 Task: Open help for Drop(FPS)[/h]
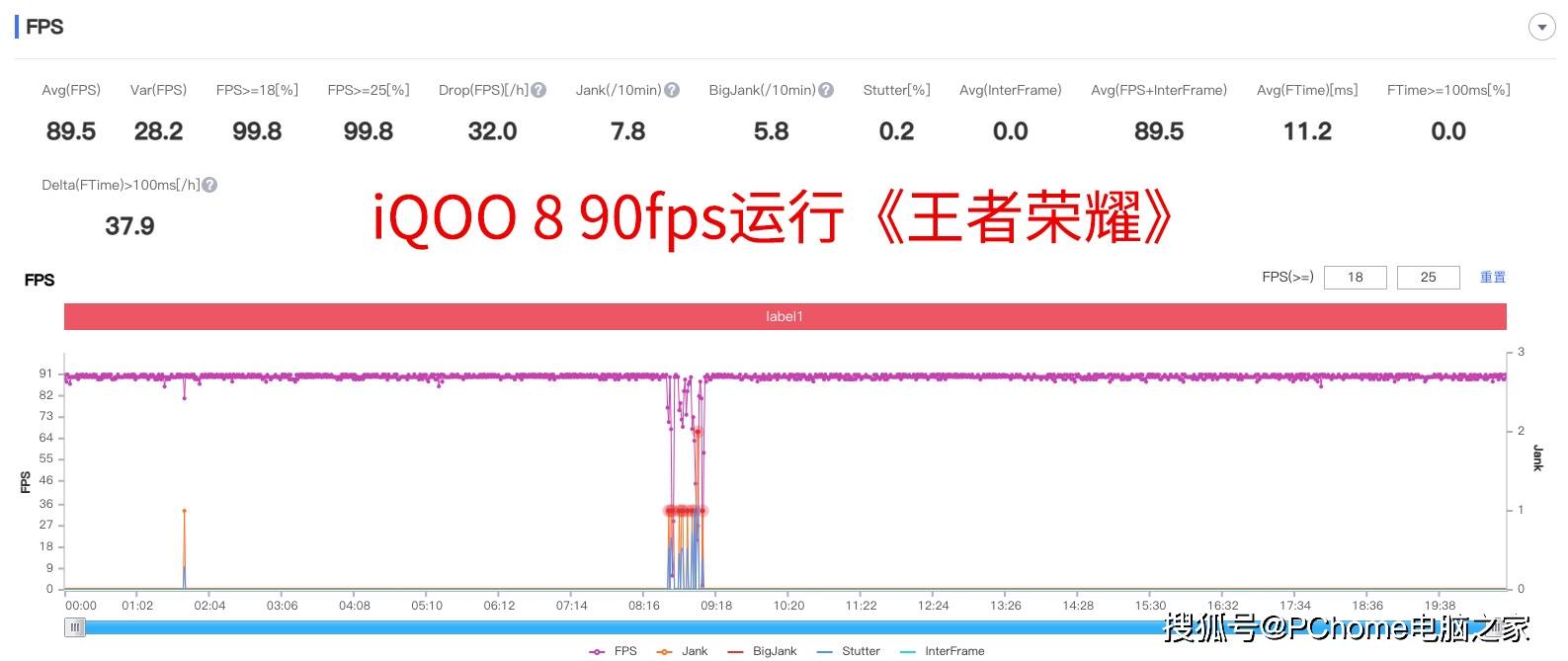[538, 90]
